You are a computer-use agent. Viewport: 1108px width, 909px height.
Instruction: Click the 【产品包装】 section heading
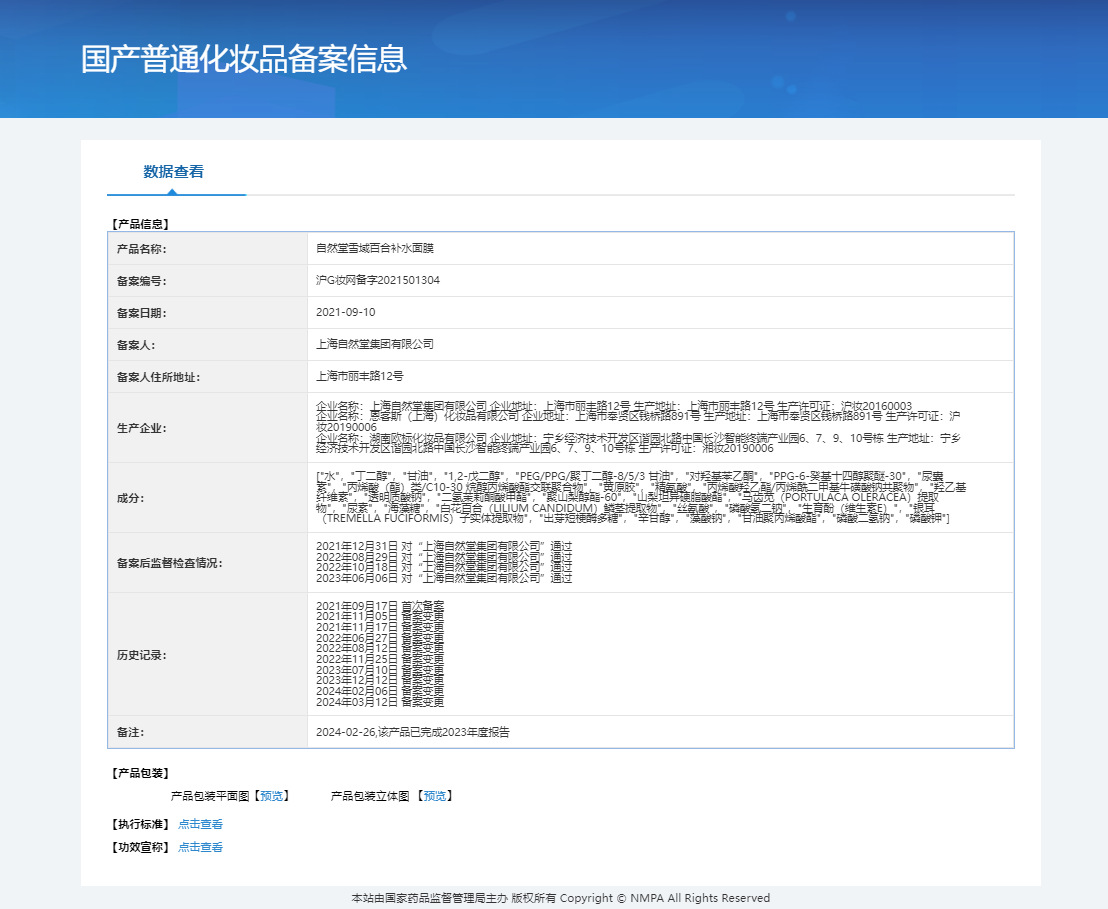(x=140, y=773)
